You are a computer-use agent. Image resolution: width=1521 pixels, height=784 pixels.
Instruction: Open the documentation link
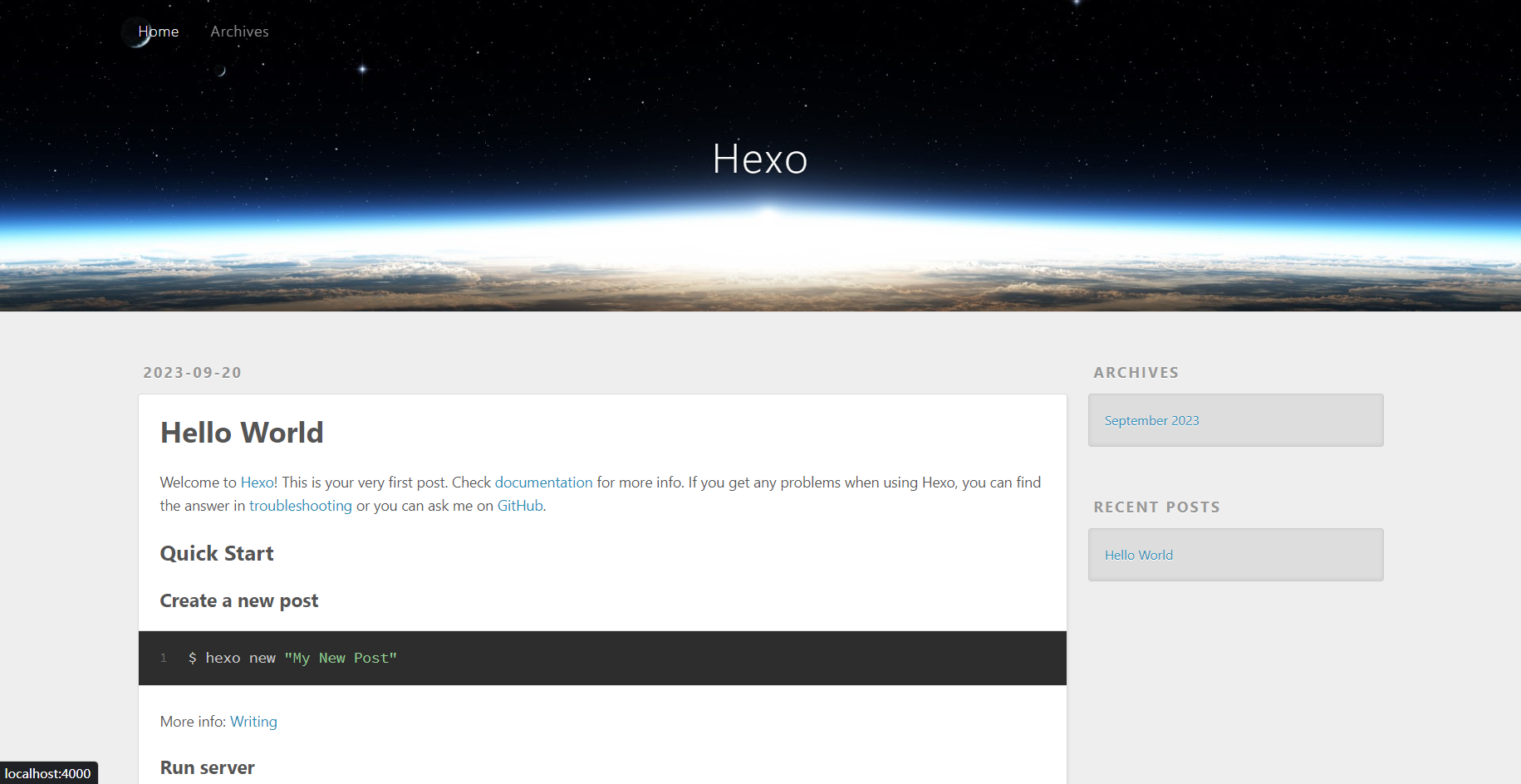click(544, 483)
